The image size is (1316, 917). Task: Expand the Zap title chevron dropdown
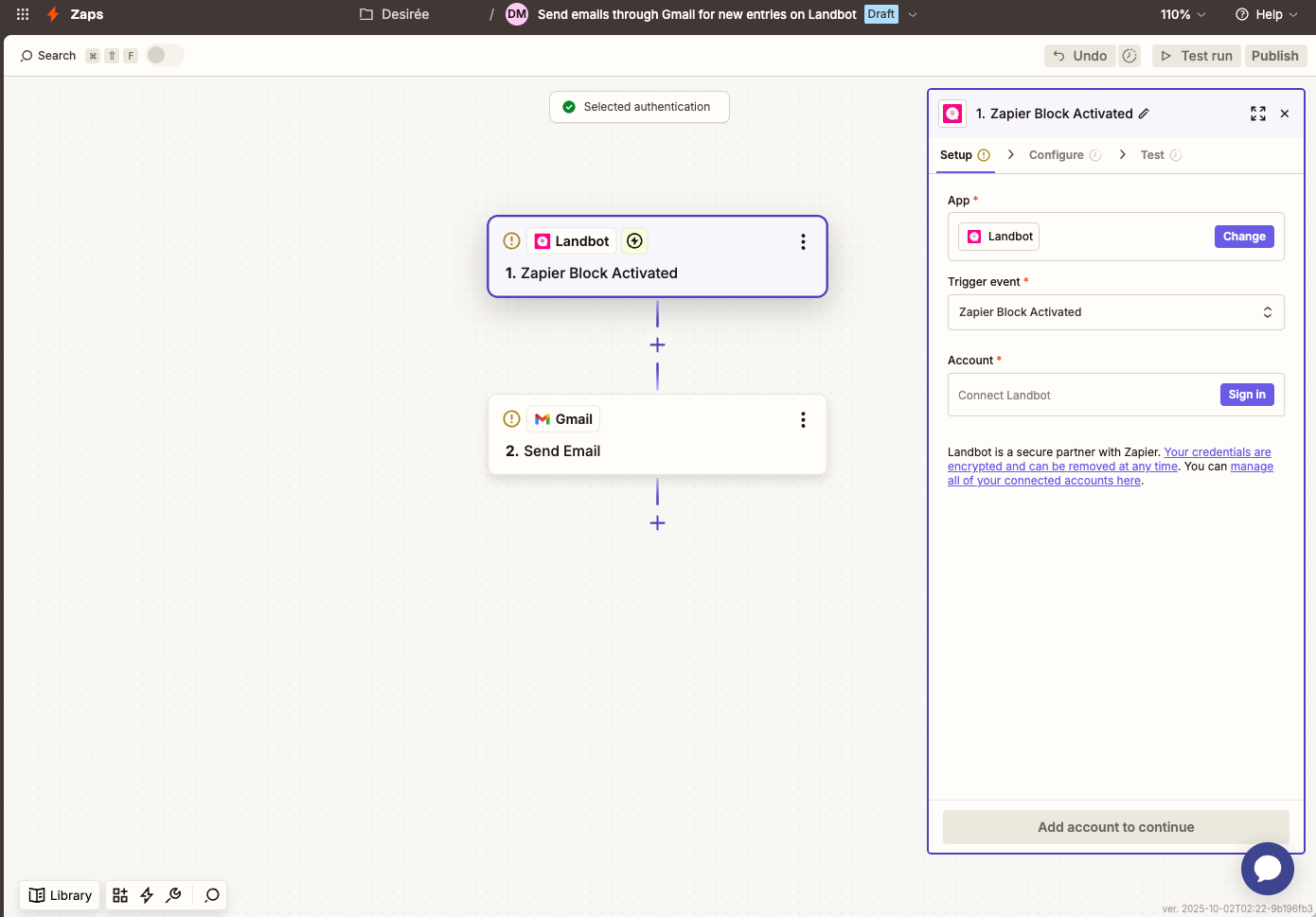pyautogui.click(x=913, y=14)
